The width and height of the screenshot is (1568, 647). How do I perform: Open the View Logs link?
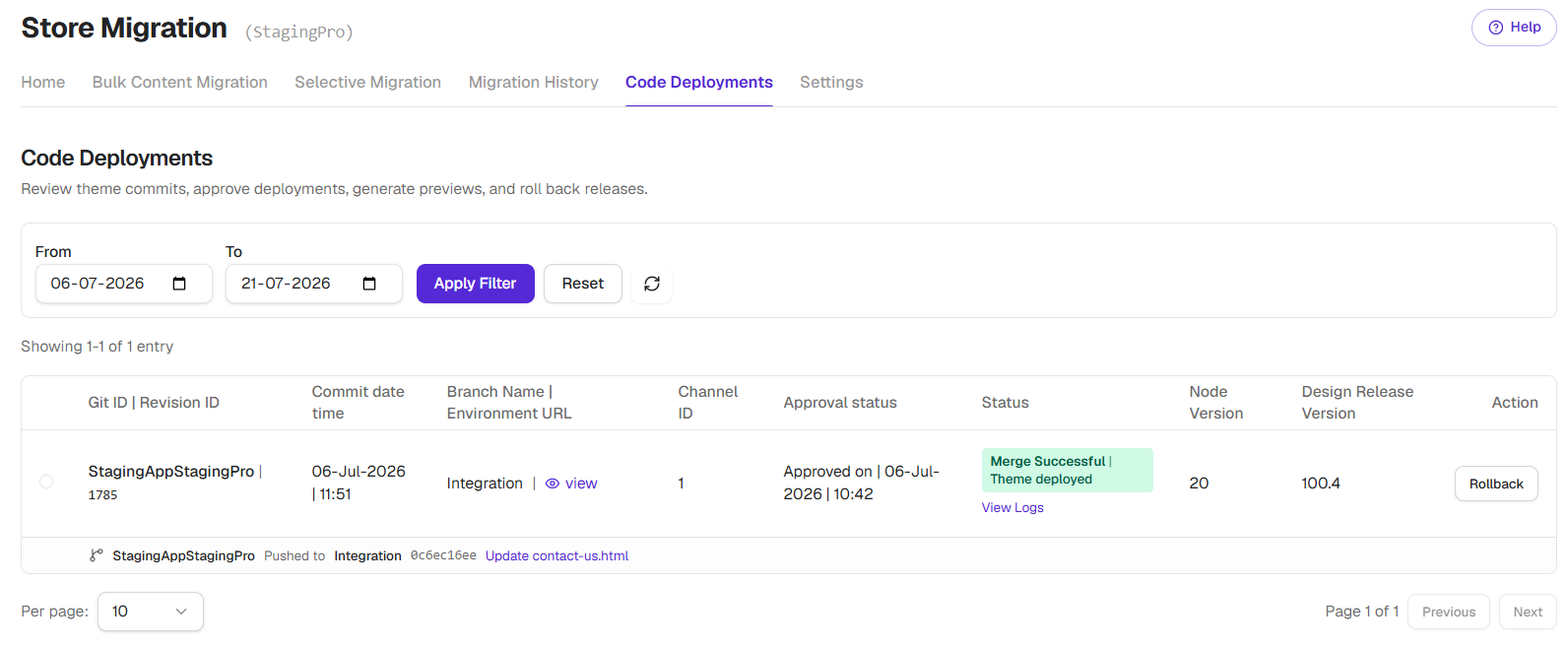(1013, 507)
